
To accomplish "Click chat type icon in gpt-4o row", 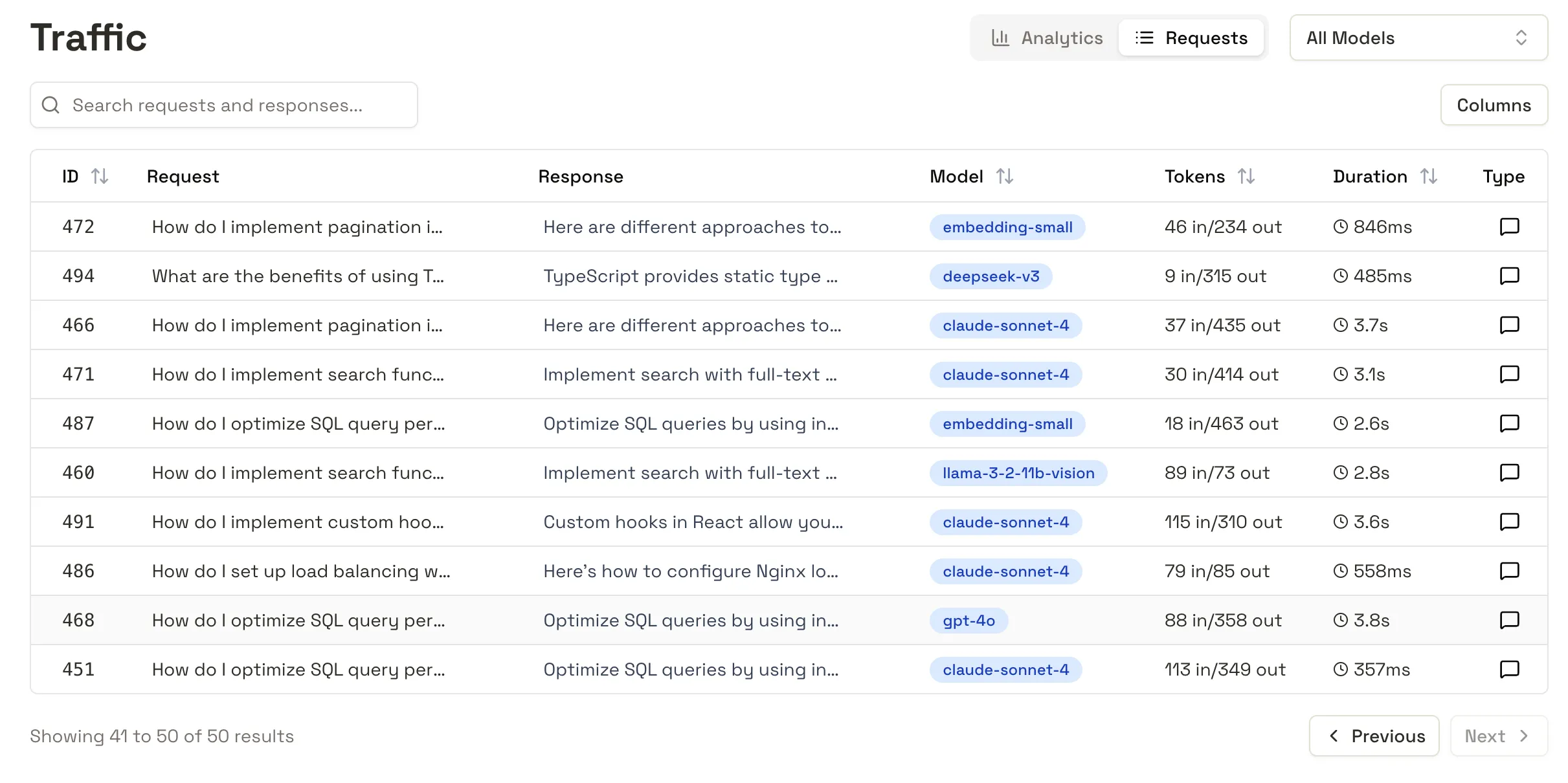I will pos(1509,620).
